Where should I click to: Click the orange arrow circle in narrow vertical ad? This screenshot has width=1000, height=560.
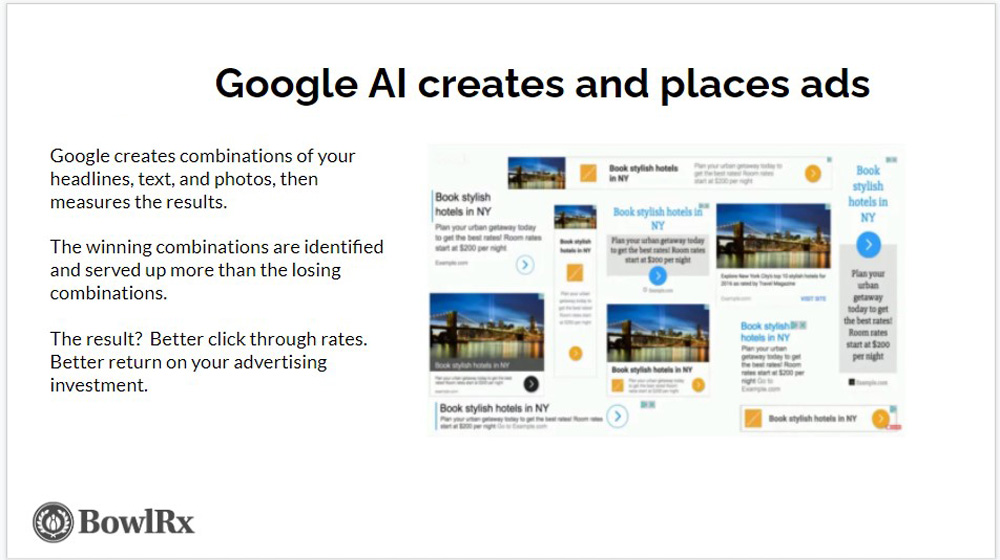pyautogui.click(x=575, y=353)
